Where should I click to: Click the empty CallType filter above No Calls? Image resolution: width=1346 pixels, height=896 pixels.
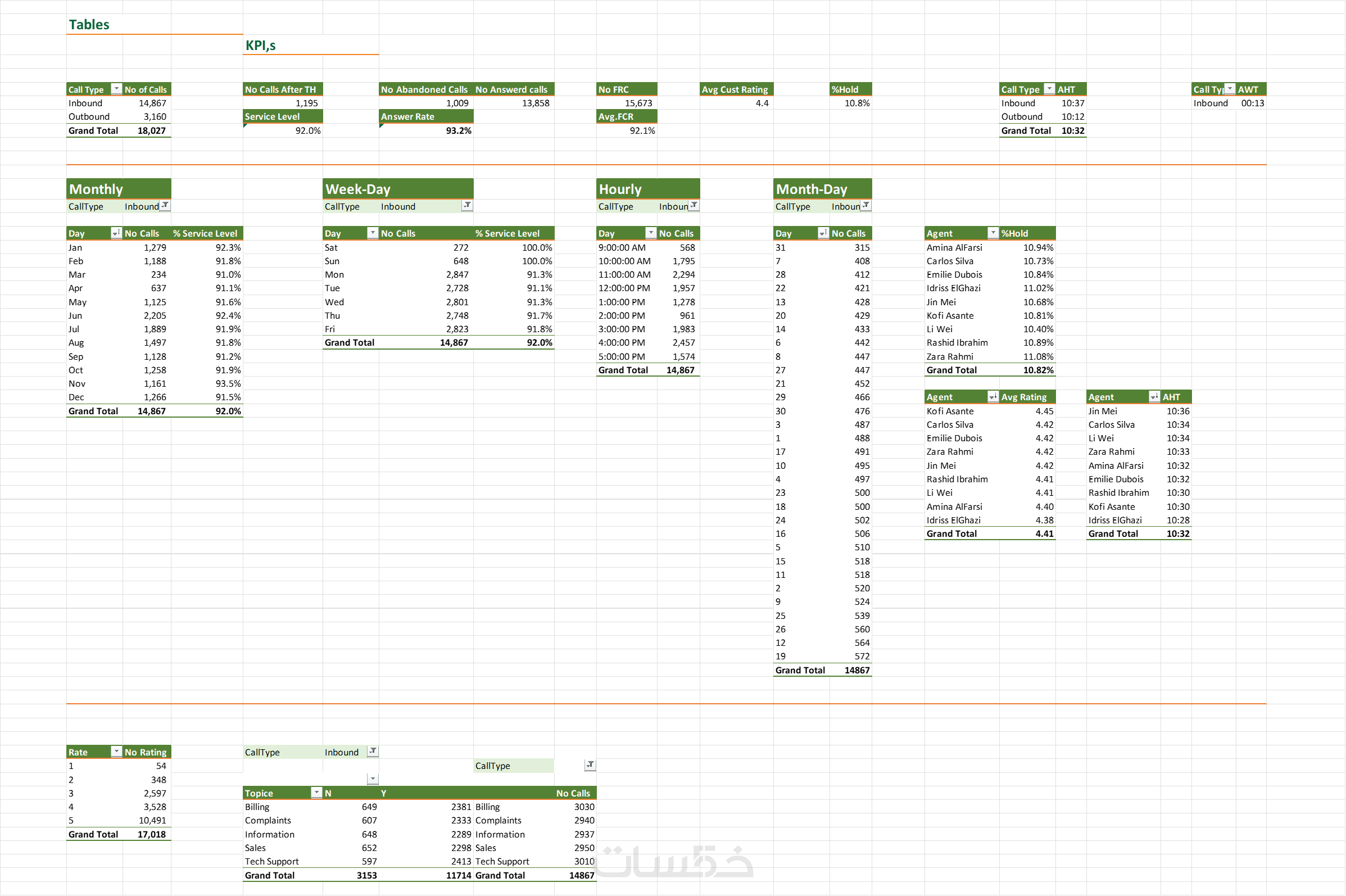590,765
